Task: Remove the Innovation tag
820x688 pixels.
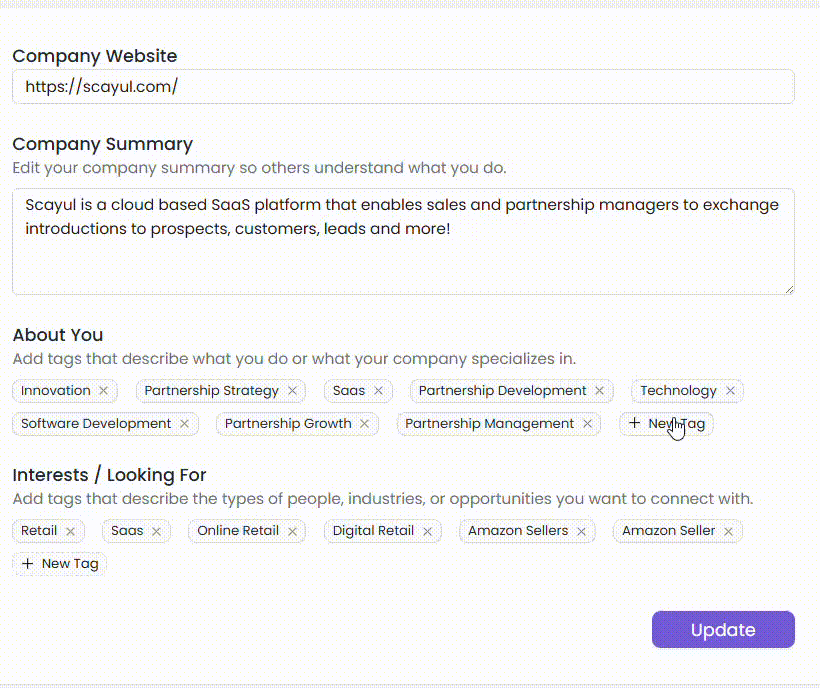Action: pos(103,391)
